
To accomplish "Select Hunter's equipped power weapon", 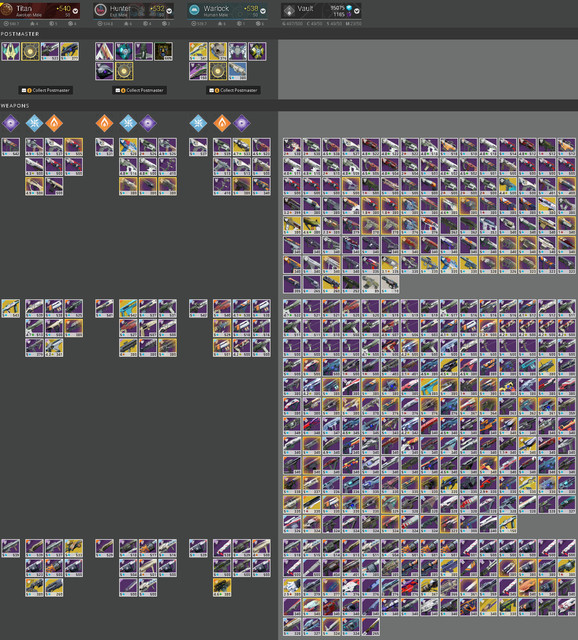I will pos(104,548).
